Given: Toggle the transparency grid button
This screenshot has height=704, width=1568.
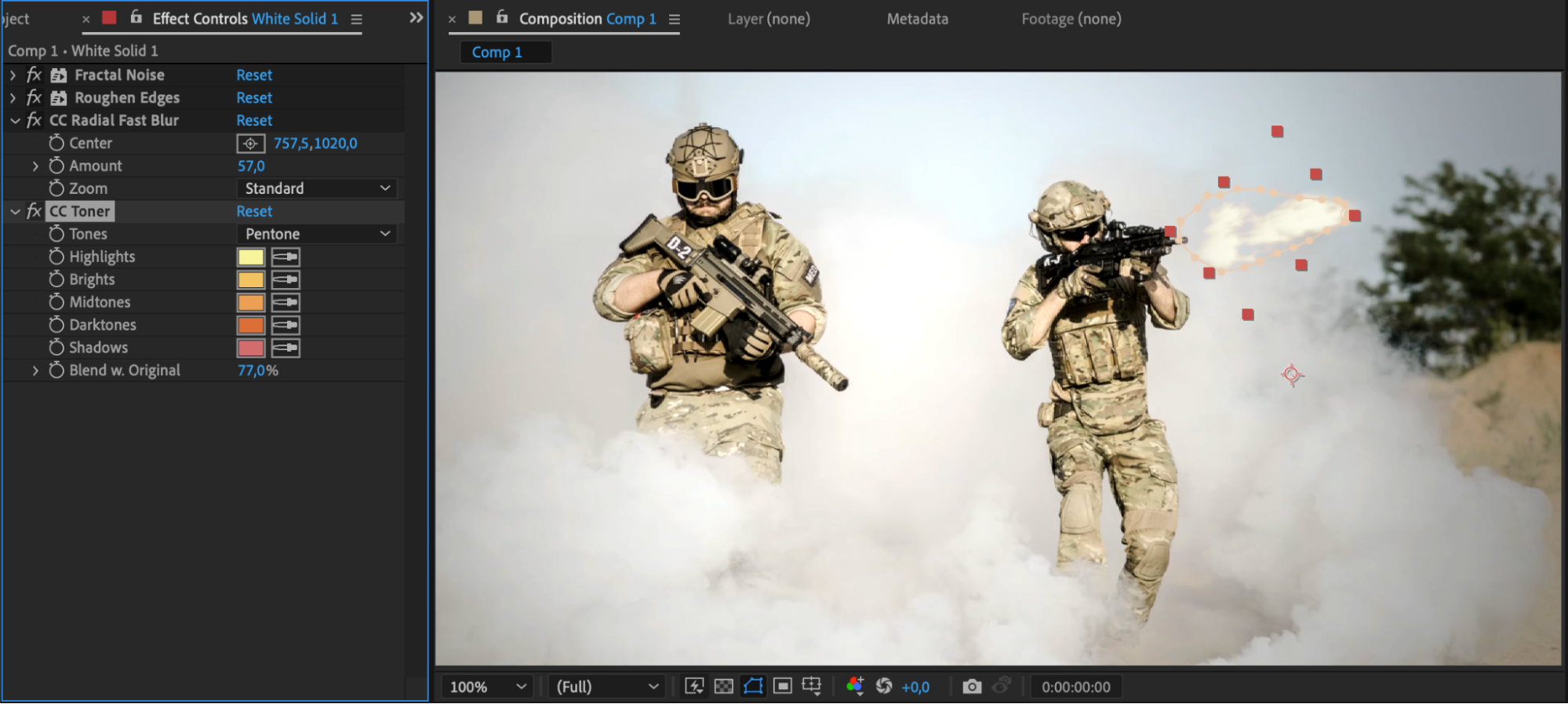Looking at the screenshot, I should 724,687.
